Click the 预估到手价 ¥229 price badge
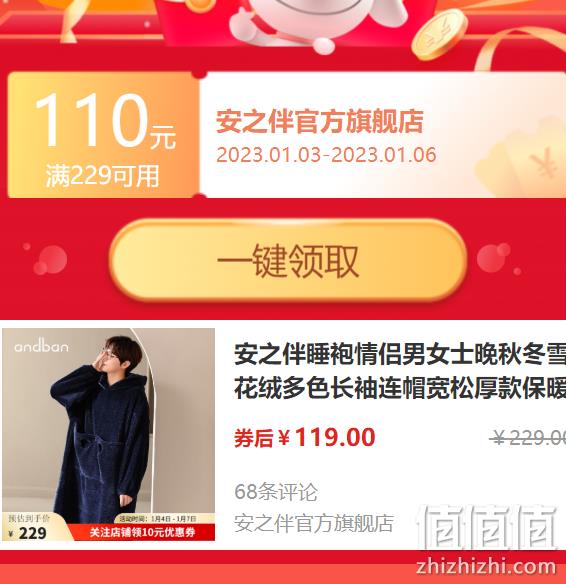This screenshot has width=566, height=584. point(30,527)
